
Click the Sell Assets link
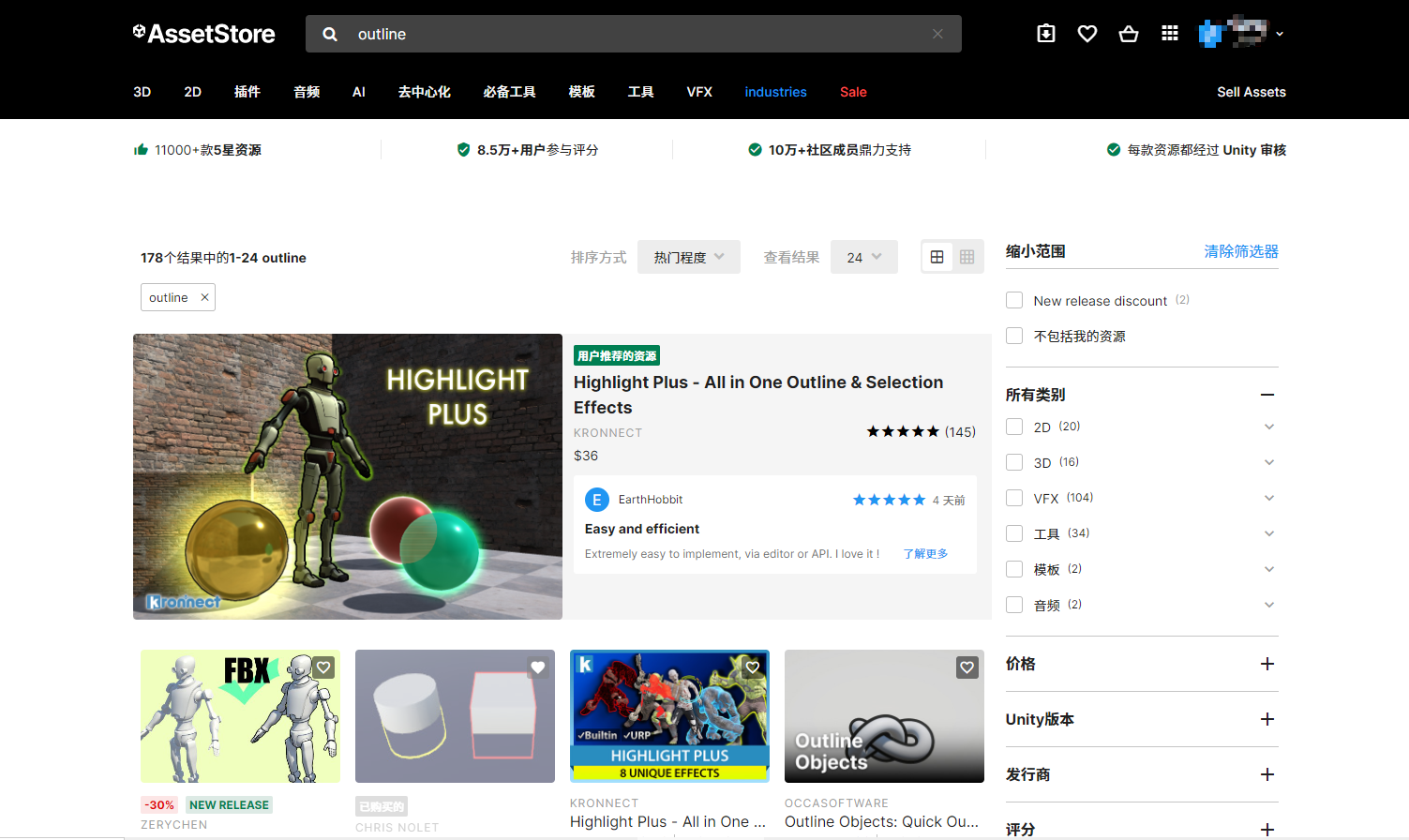click(1252, 92)
